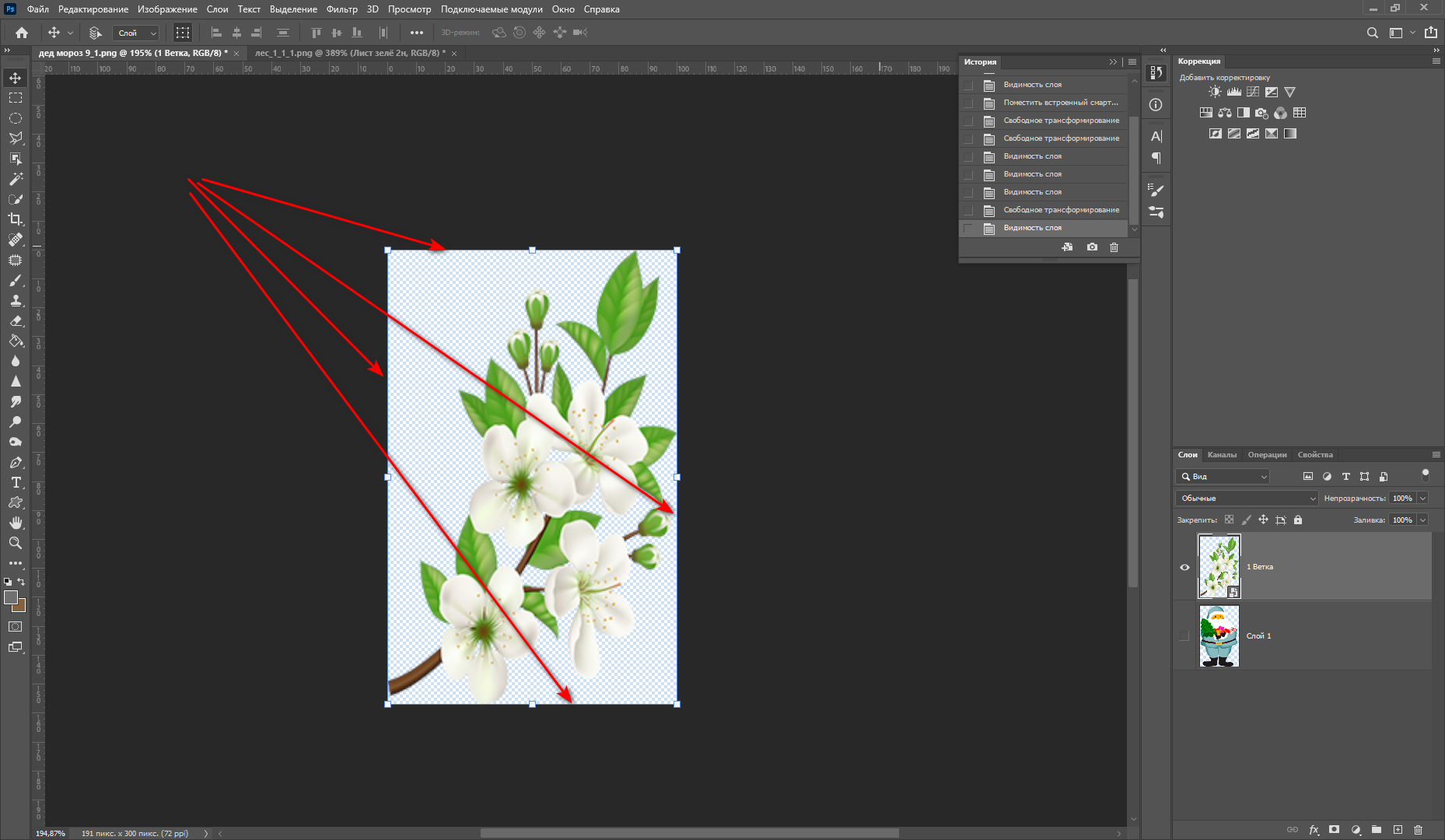Select '1 Ветка' layer name
The image size is (1445, 840).
(1260, 567)
